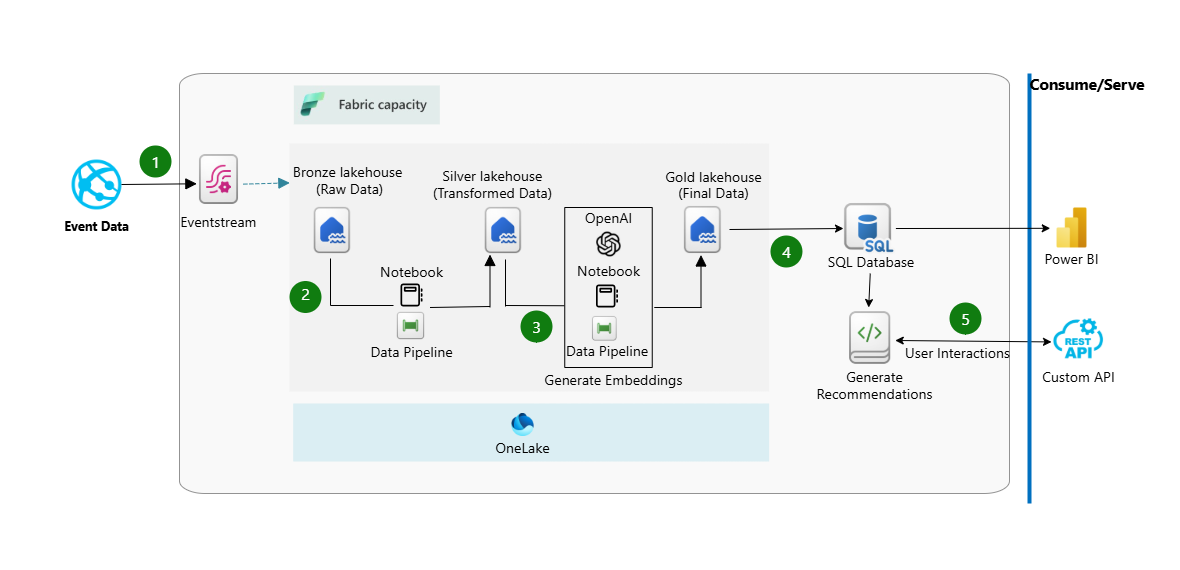Click the "Data Pipeline" label inside OpenAI box
Screen dimensions: 1180x570
[x=607, y=351]
